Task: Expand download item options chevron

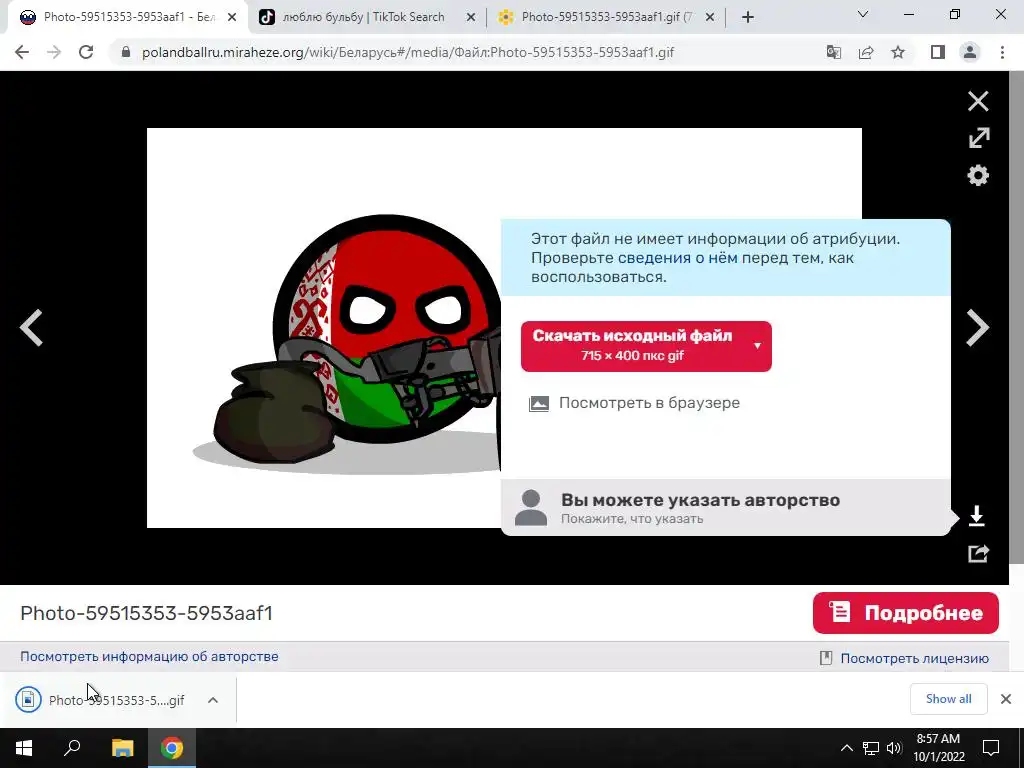Action: click(x=213, y=700)
